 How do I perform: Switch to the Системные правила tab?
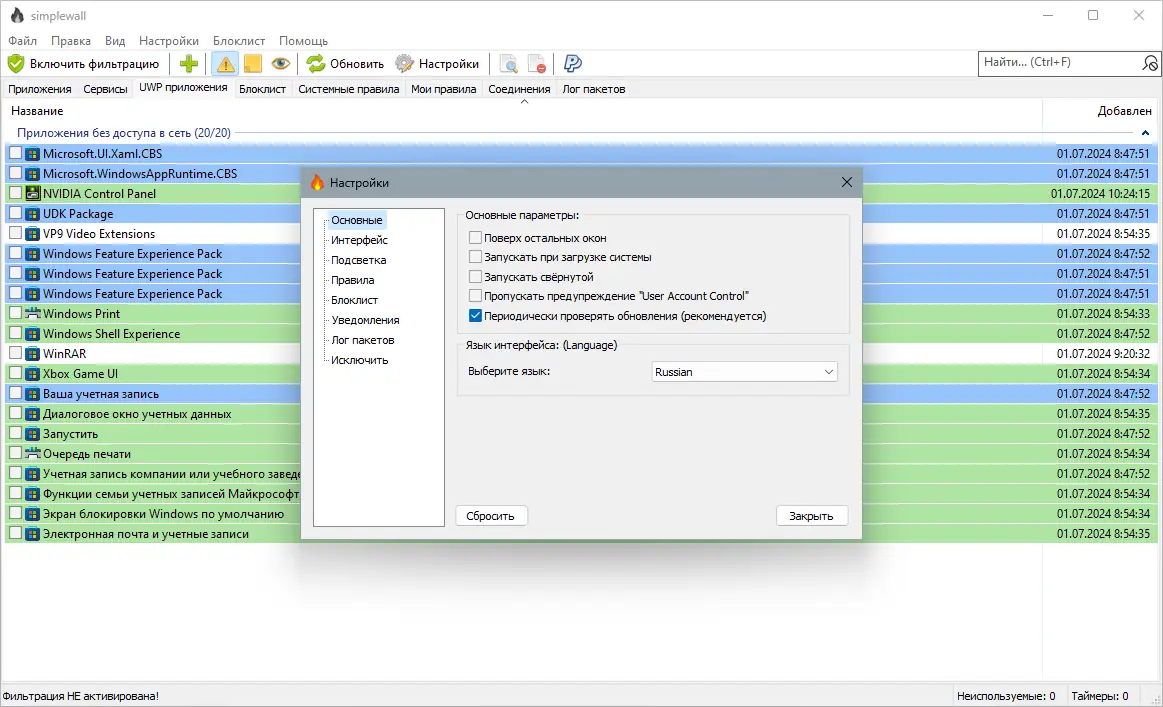coord(349,89)
